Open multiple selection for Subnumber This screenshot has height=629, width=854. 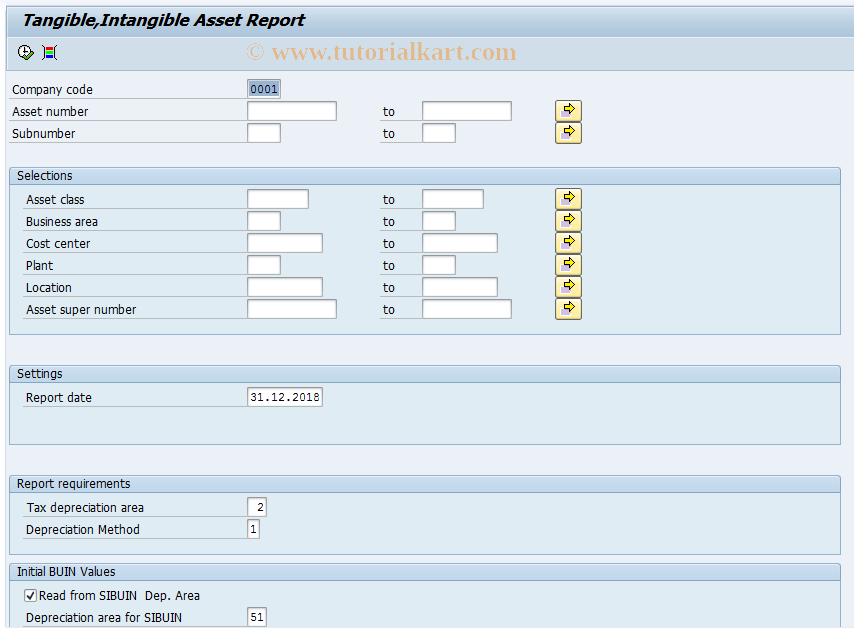(x=567, y=132)
